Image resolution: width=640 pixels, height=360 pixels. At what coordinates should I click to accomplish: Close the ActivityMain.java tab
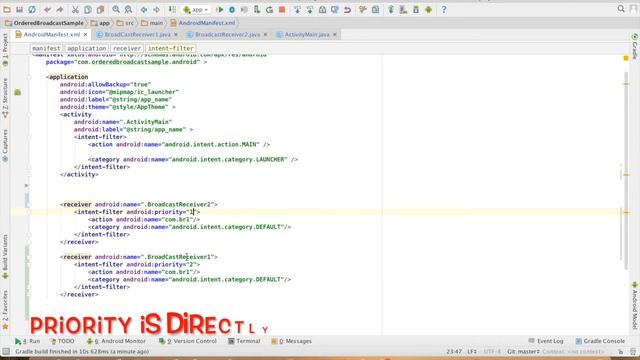(x=335, y=35)
